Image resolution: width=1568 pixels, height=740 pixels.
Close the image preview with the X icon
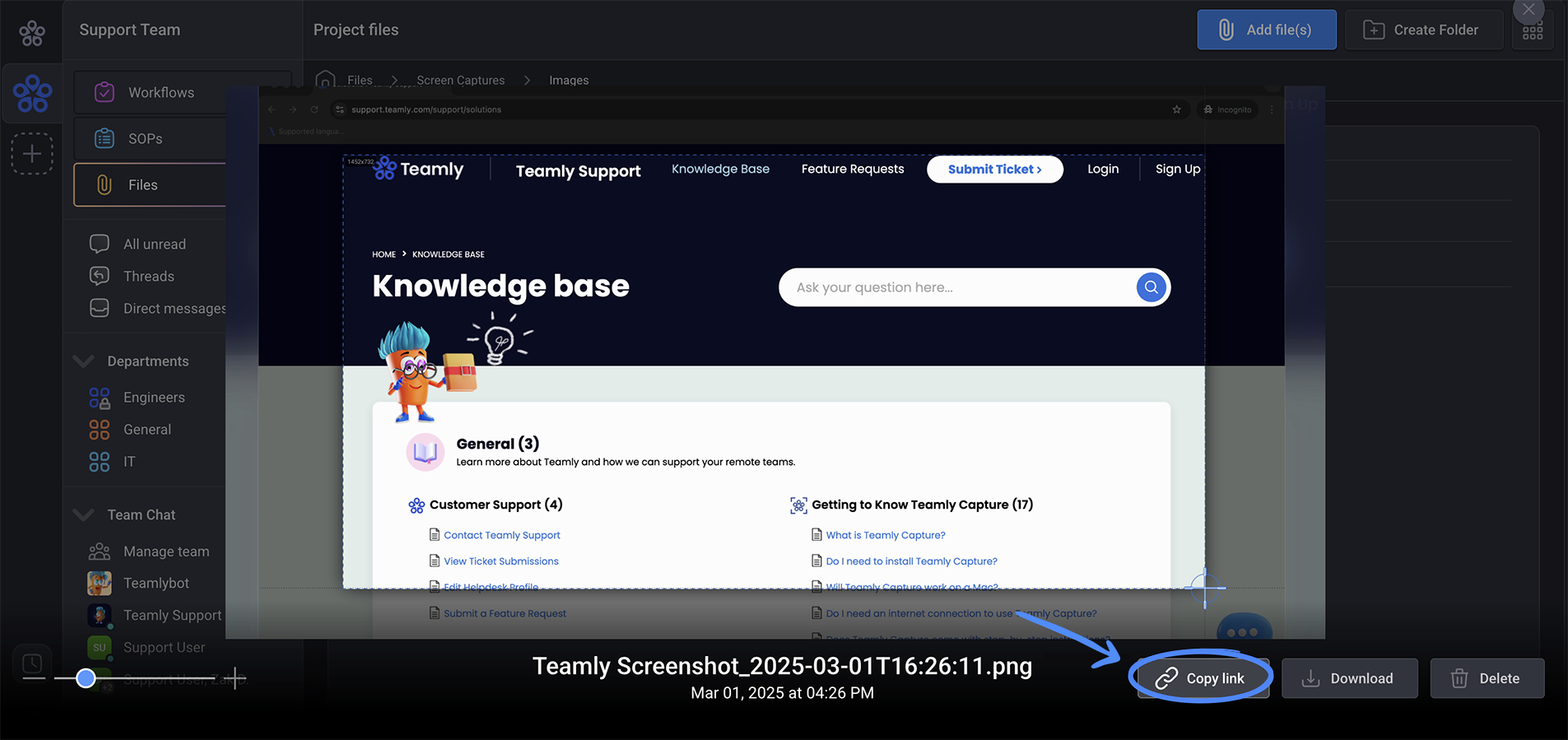click(1528, 10)
